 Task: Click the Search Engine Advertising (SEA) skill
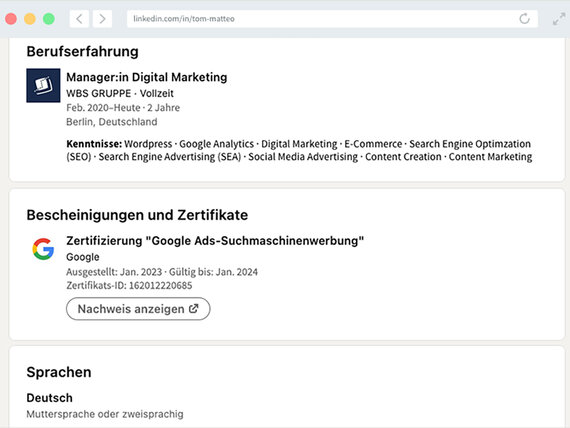(170, 157)
